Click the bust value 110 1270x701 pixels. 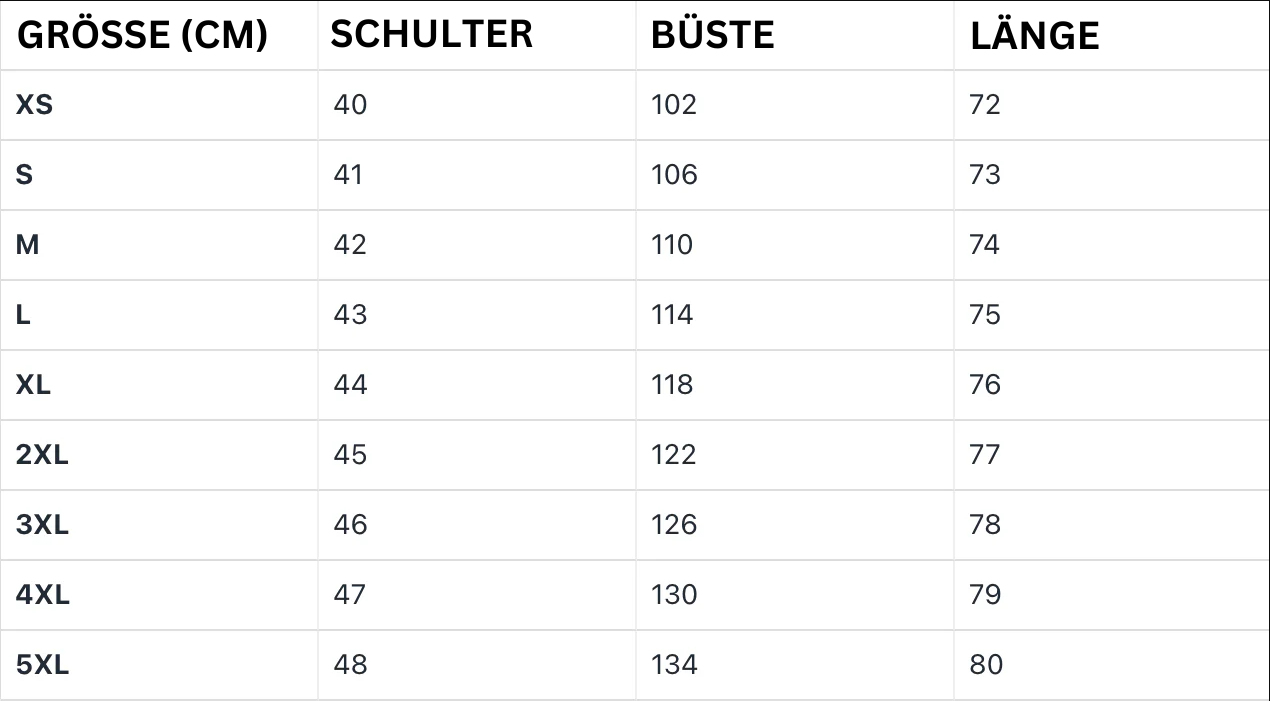point(671,244)
